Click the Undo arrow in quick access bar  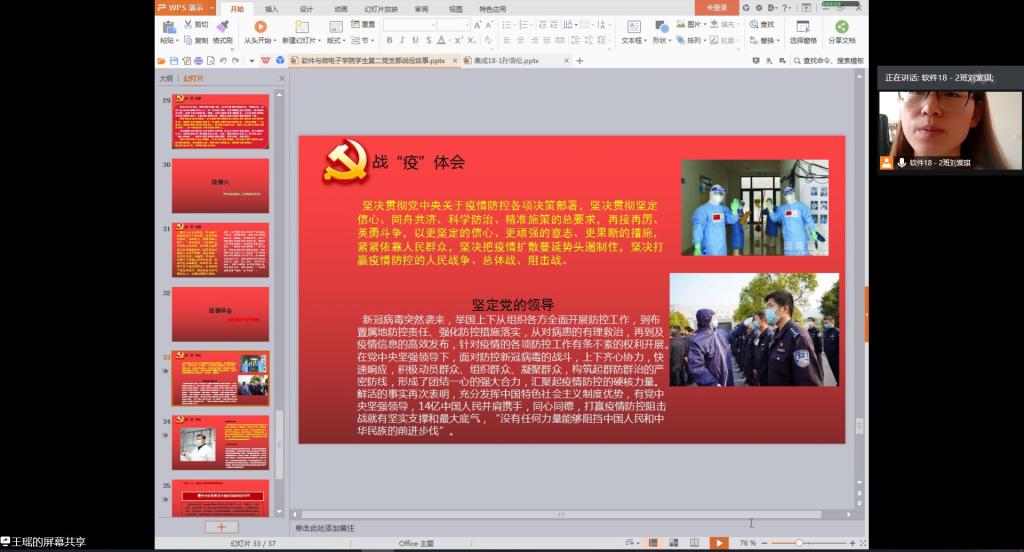point(222,60)
